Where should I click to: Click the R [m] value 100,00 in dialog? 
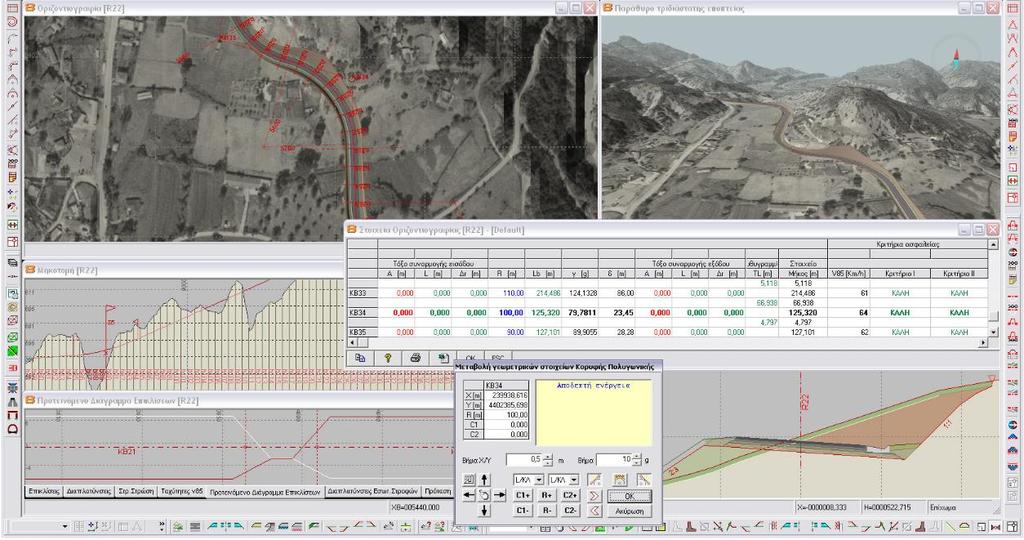506,415
